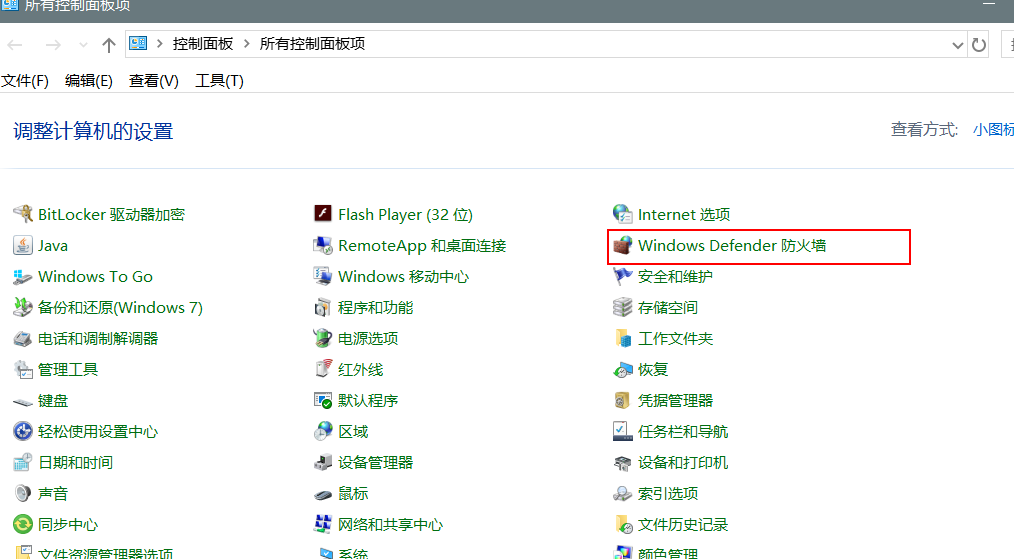Screen dimensions: 1014x559
Task: Click the 文件历史记录 icon
Action: coord(623,525)
